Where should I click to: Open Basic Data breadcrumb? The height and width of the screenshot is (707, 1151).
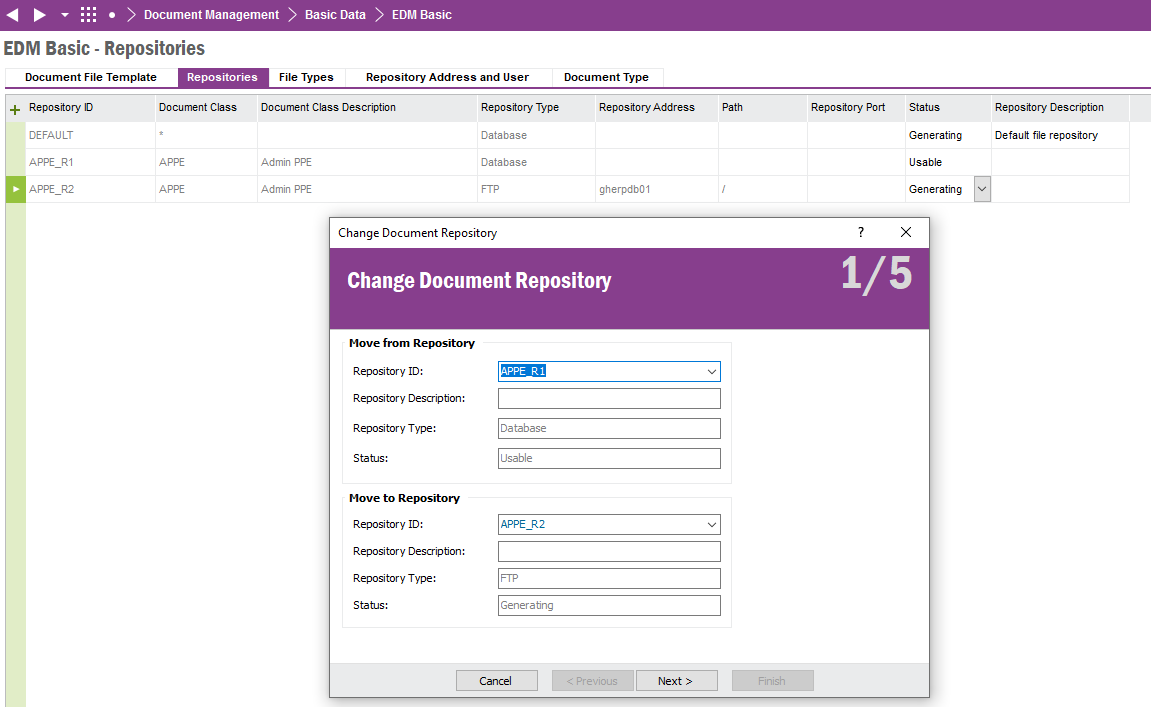(335, 15)
